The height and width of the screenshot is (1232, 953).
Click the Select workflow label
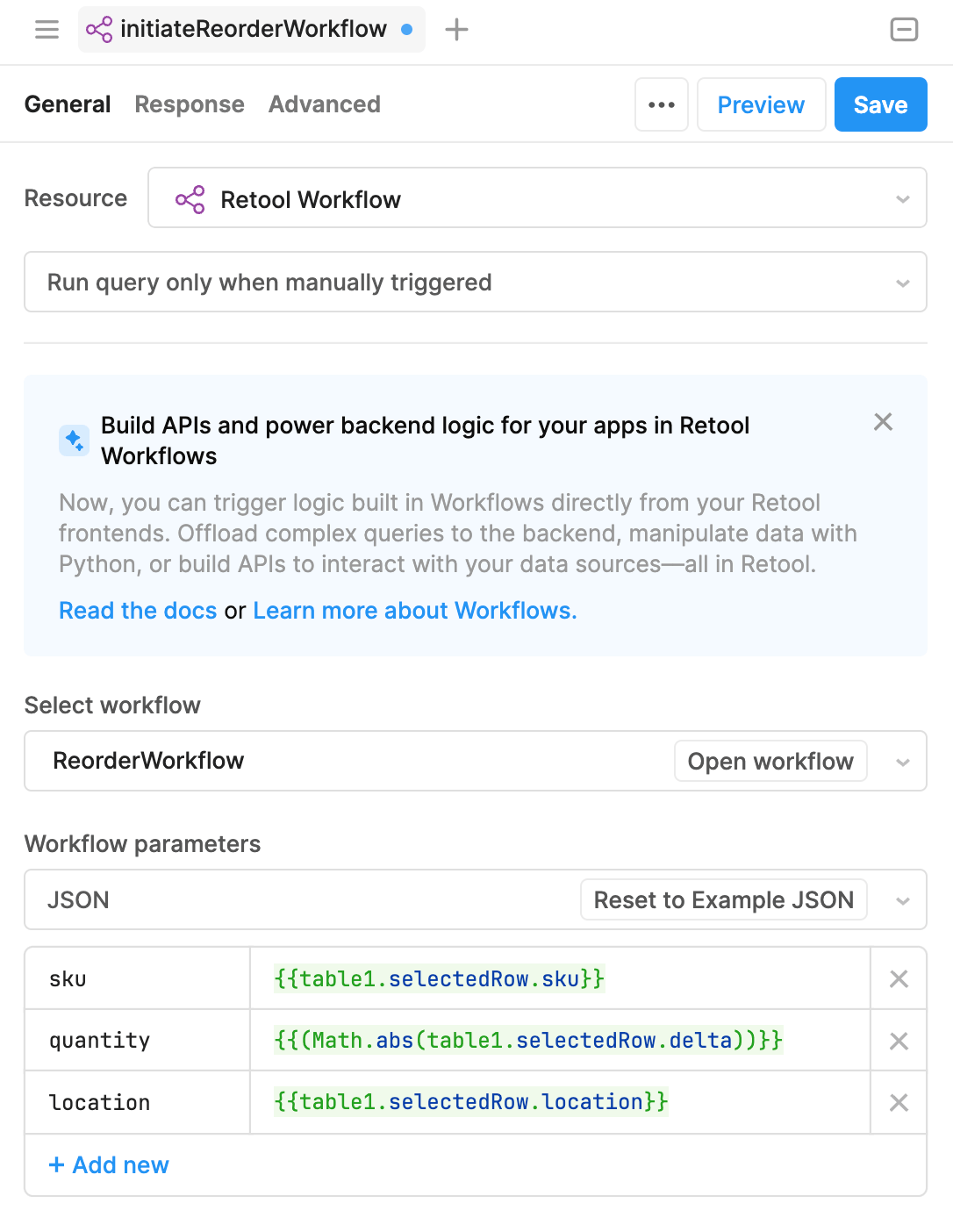[112, 706]
